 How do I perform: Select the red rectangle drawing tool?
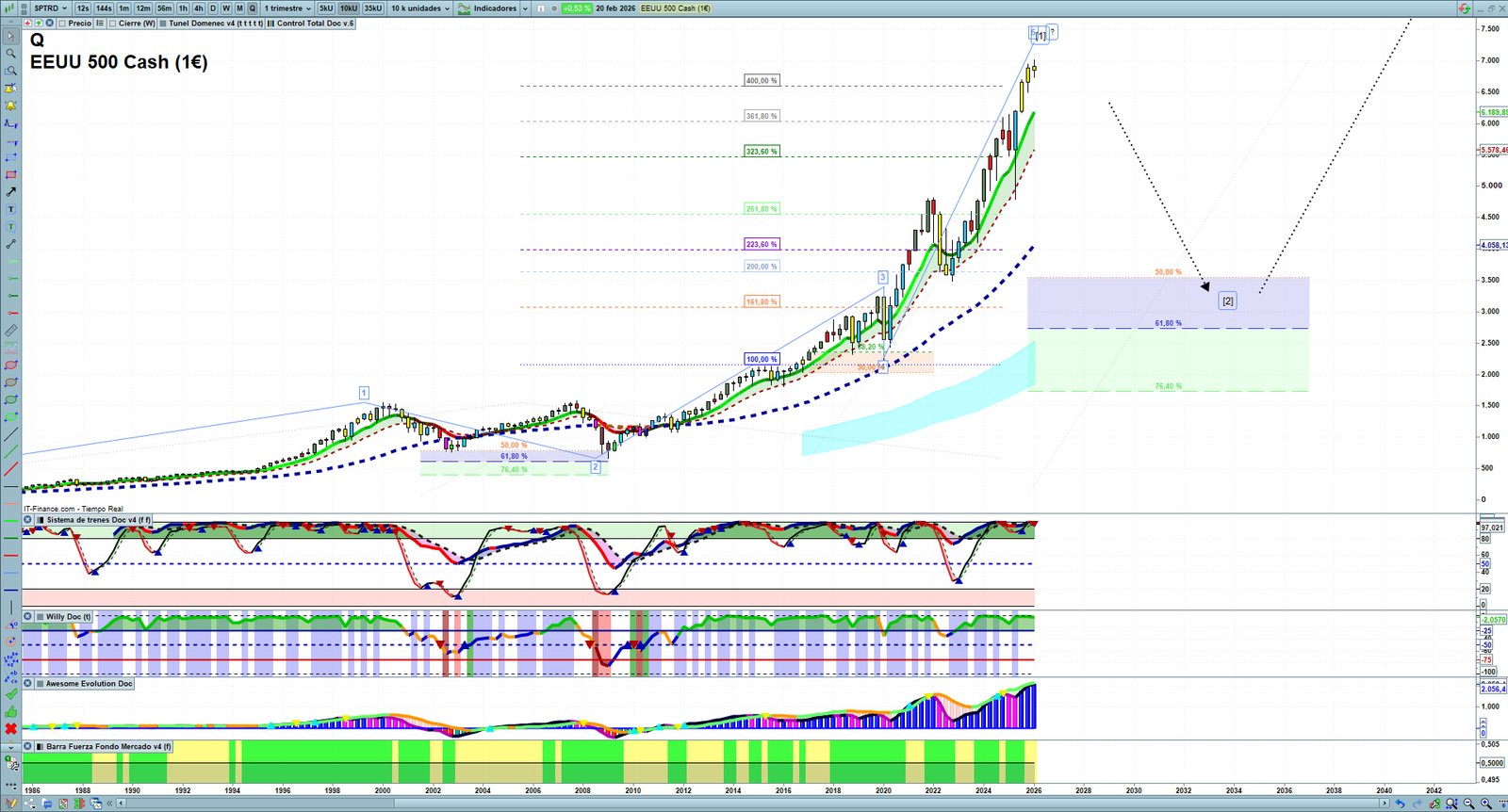point(11,175)
